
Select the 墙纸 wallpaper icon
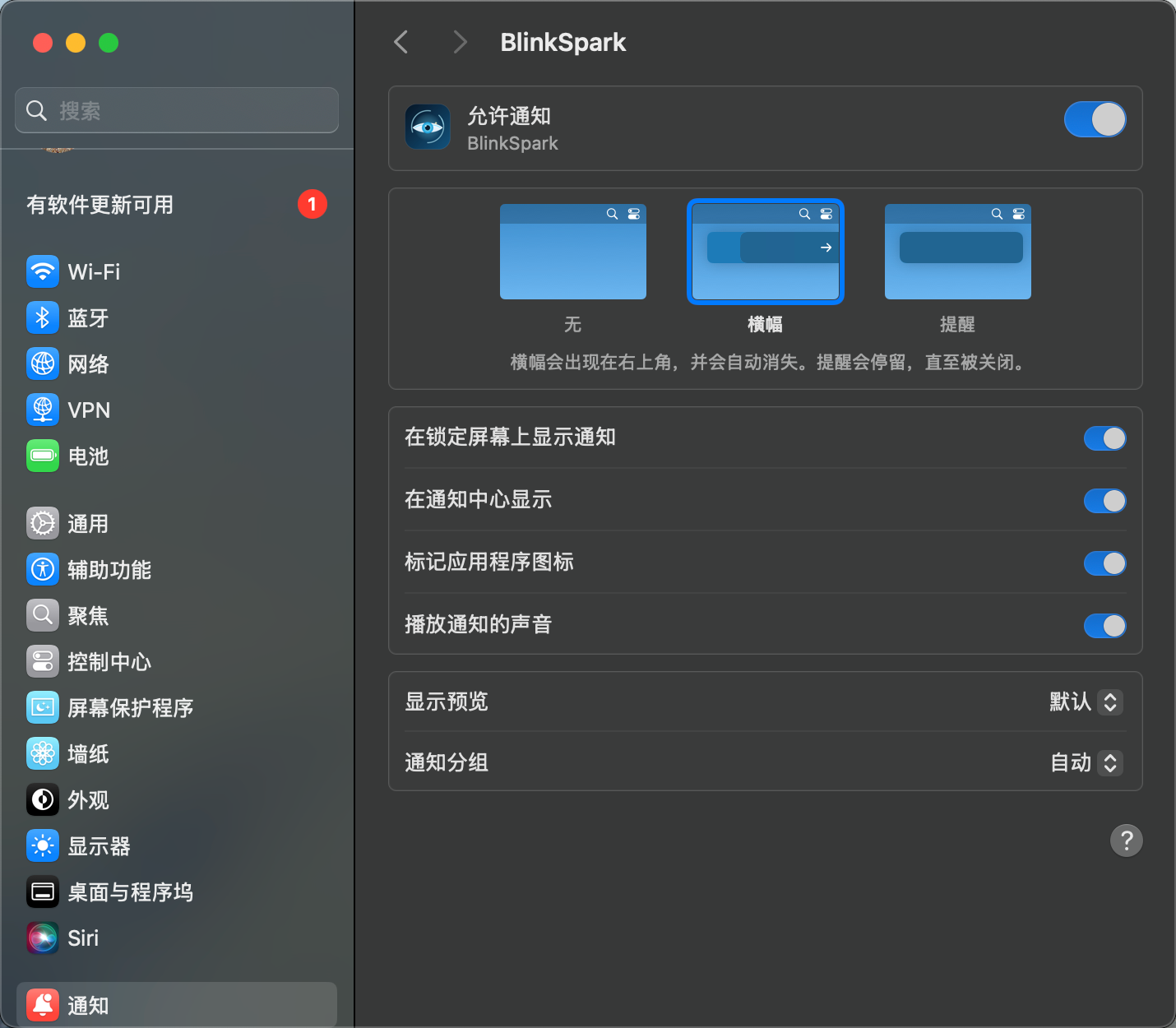tap(43, 753)
